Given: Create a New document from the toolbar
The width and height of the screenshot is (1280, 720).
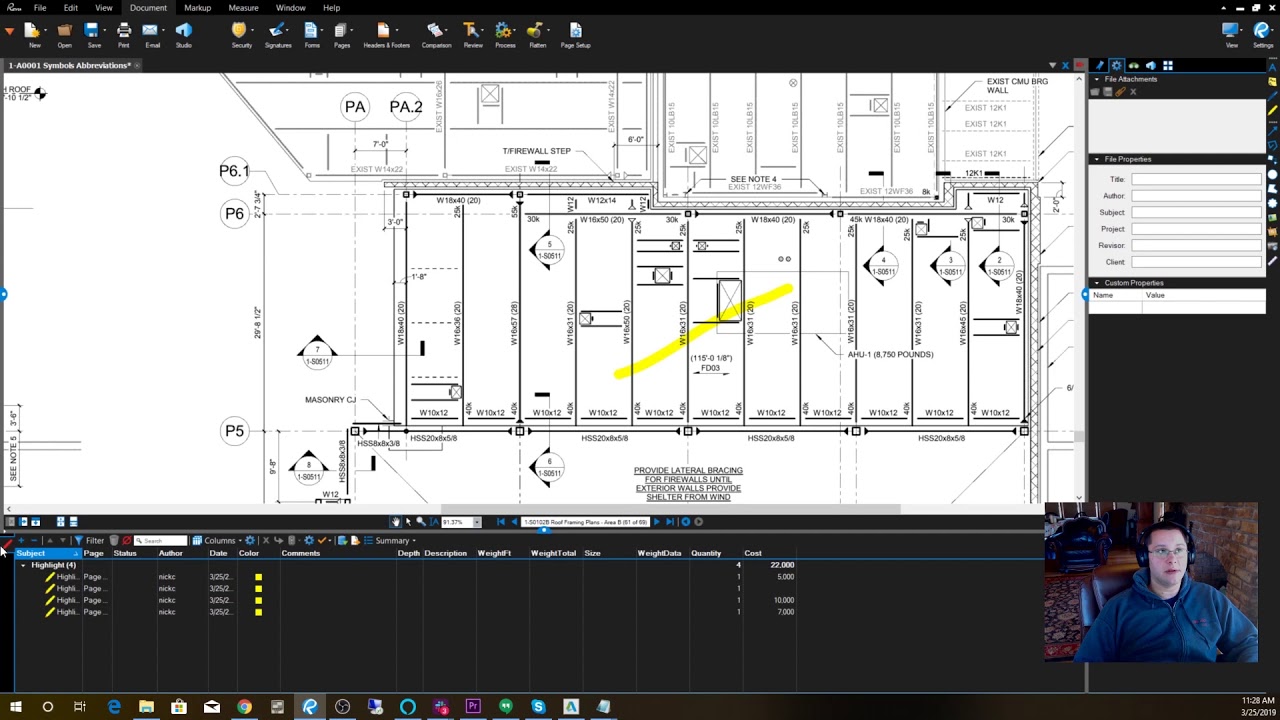Looking at the screenshot, I should (x=34, y=34).
